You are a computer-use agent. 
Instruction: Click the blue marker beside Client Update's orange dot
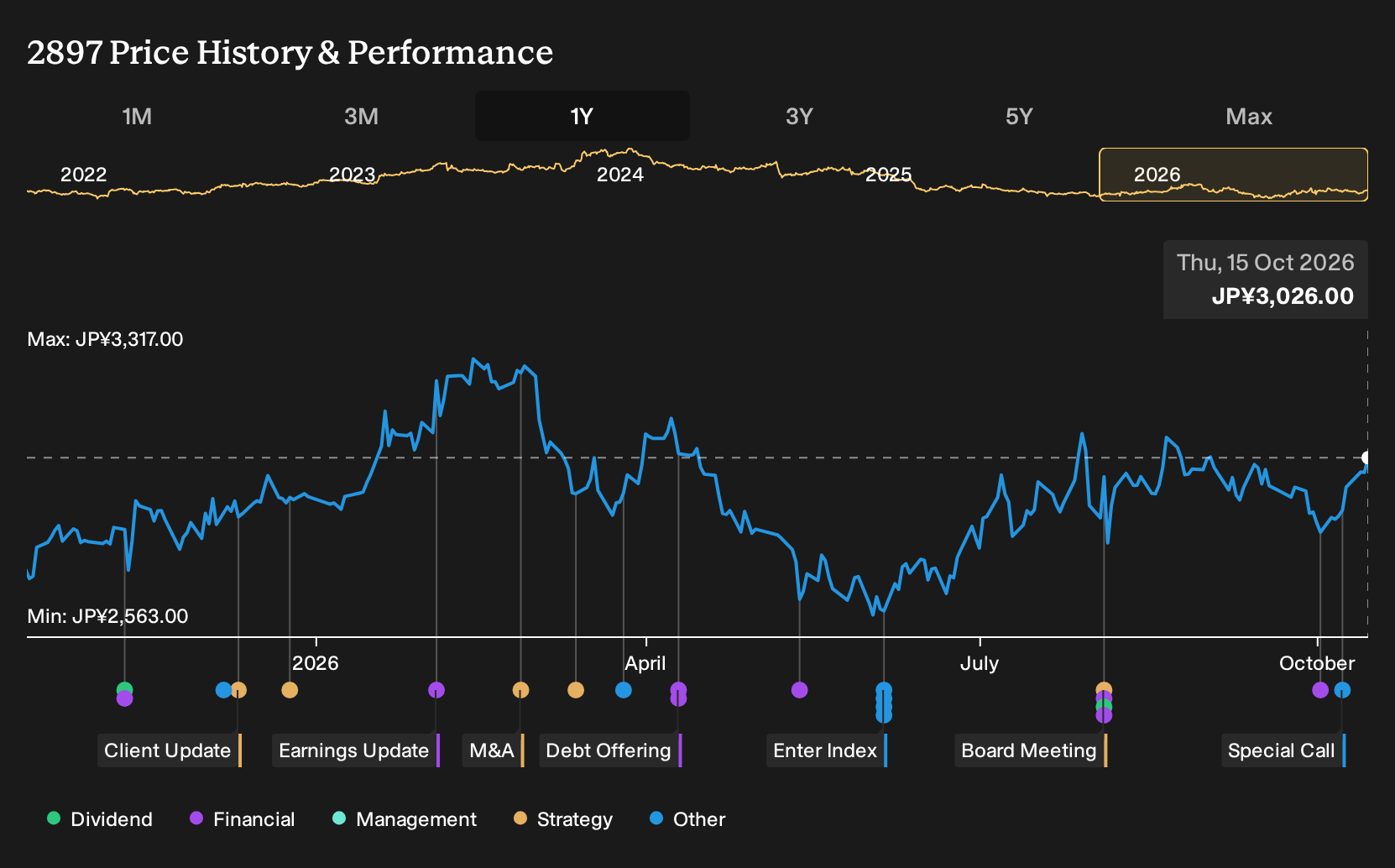pos(223,690)
